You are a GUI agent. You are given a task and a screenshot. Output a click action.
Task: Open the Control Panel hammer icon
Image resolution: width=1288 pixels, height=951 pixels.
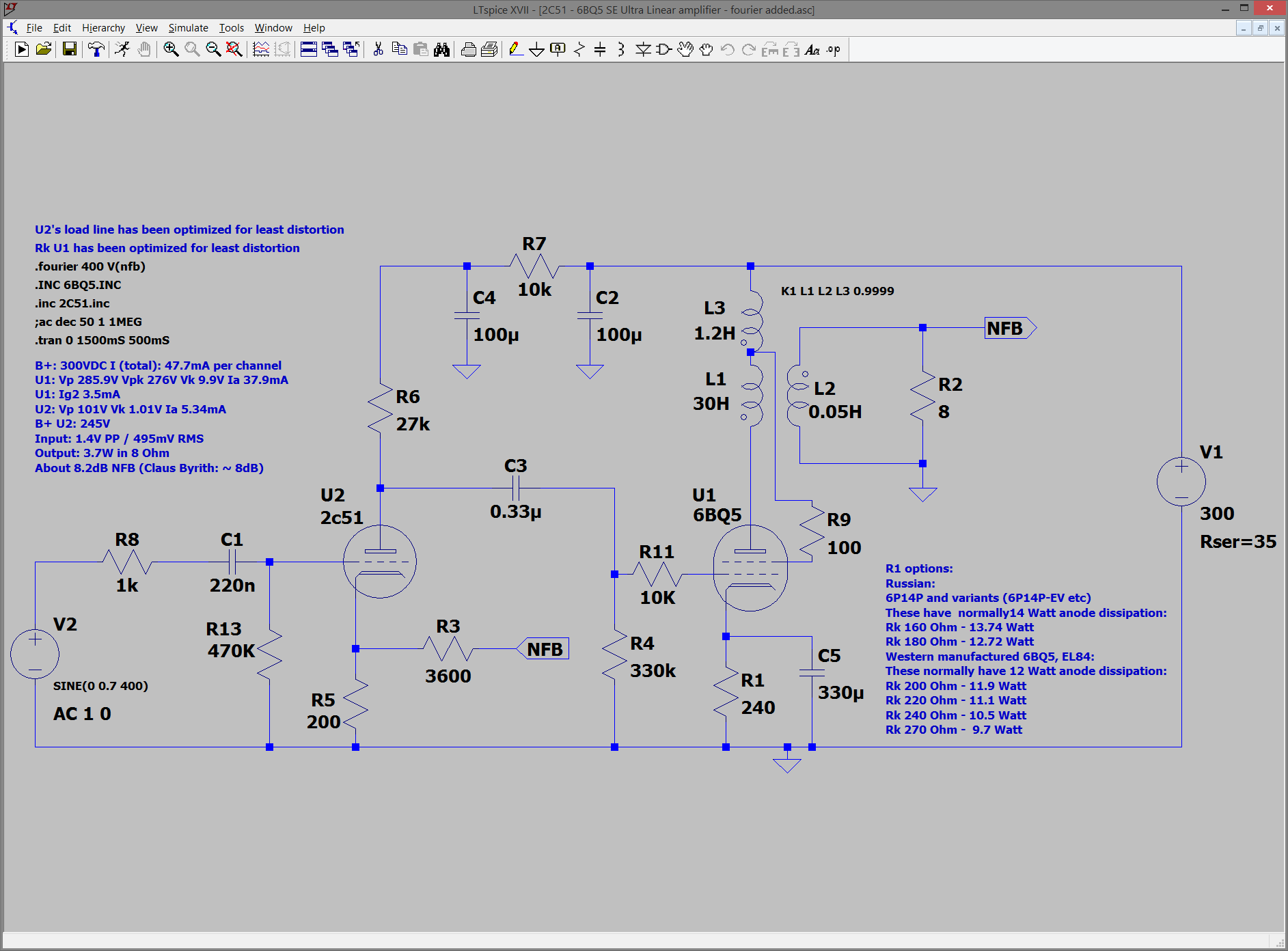[96, 49]
